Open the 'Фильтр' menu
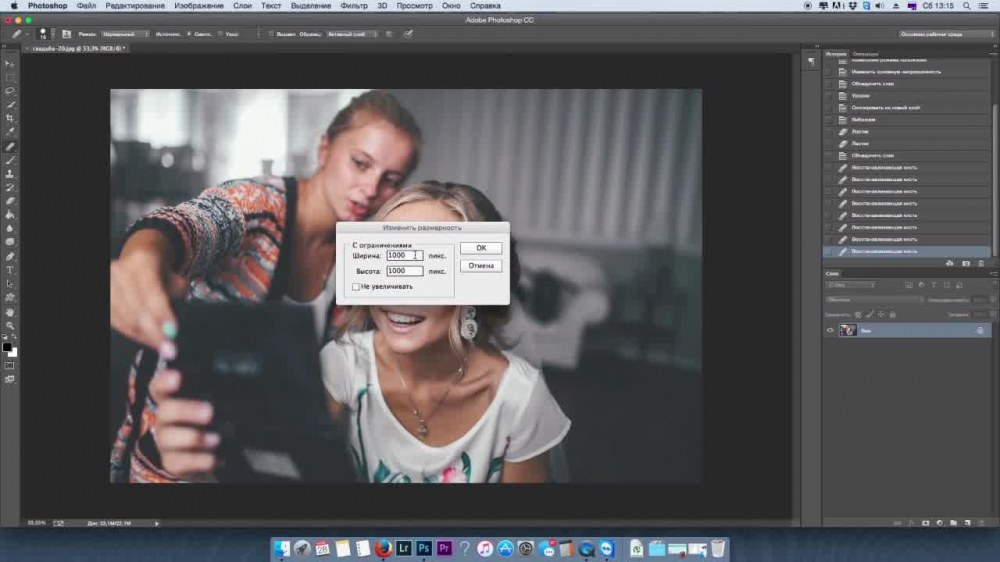 coord(353,6)
